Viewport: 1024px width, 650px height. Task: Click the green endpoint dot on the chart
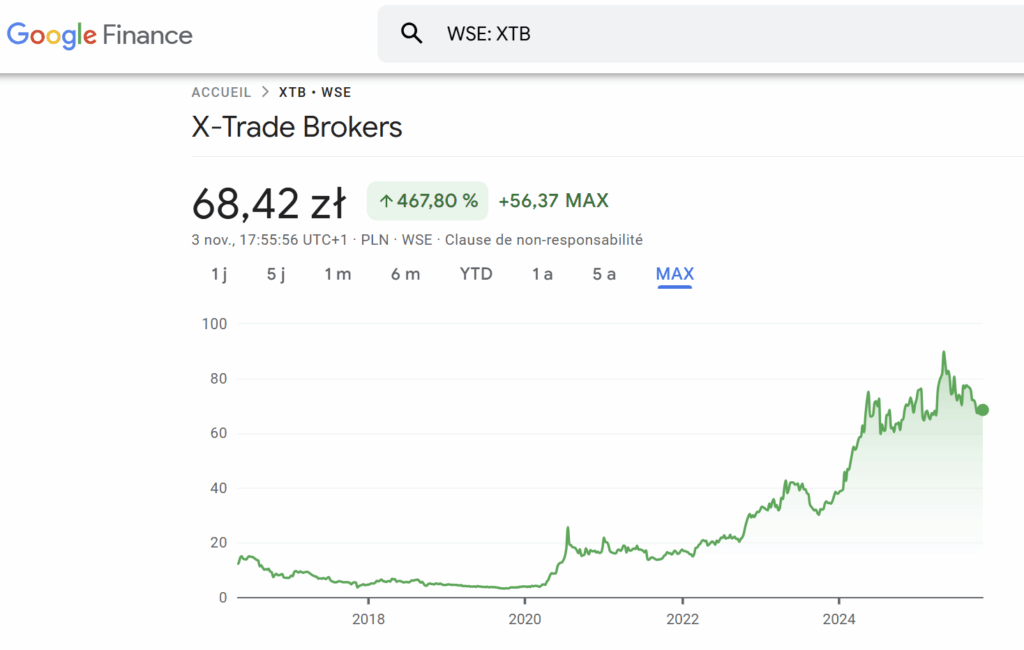[x=983, y=409]
